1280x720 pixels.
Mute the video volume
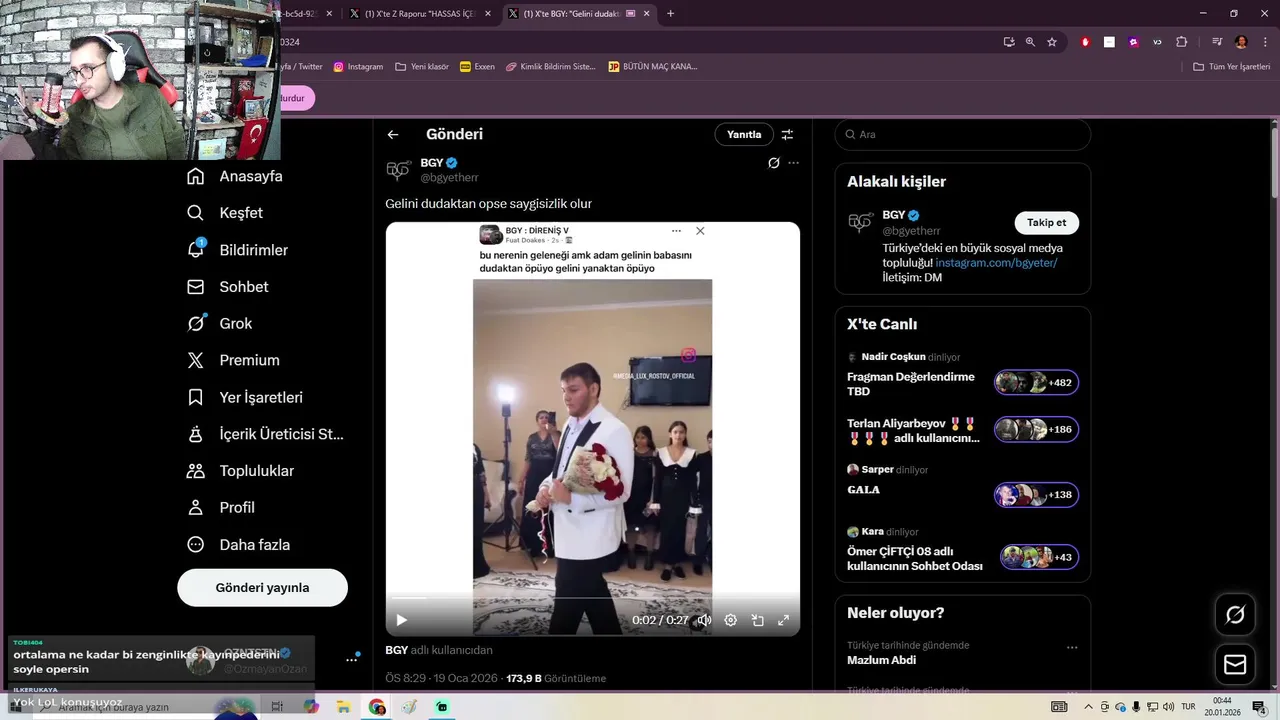(704, 620)
